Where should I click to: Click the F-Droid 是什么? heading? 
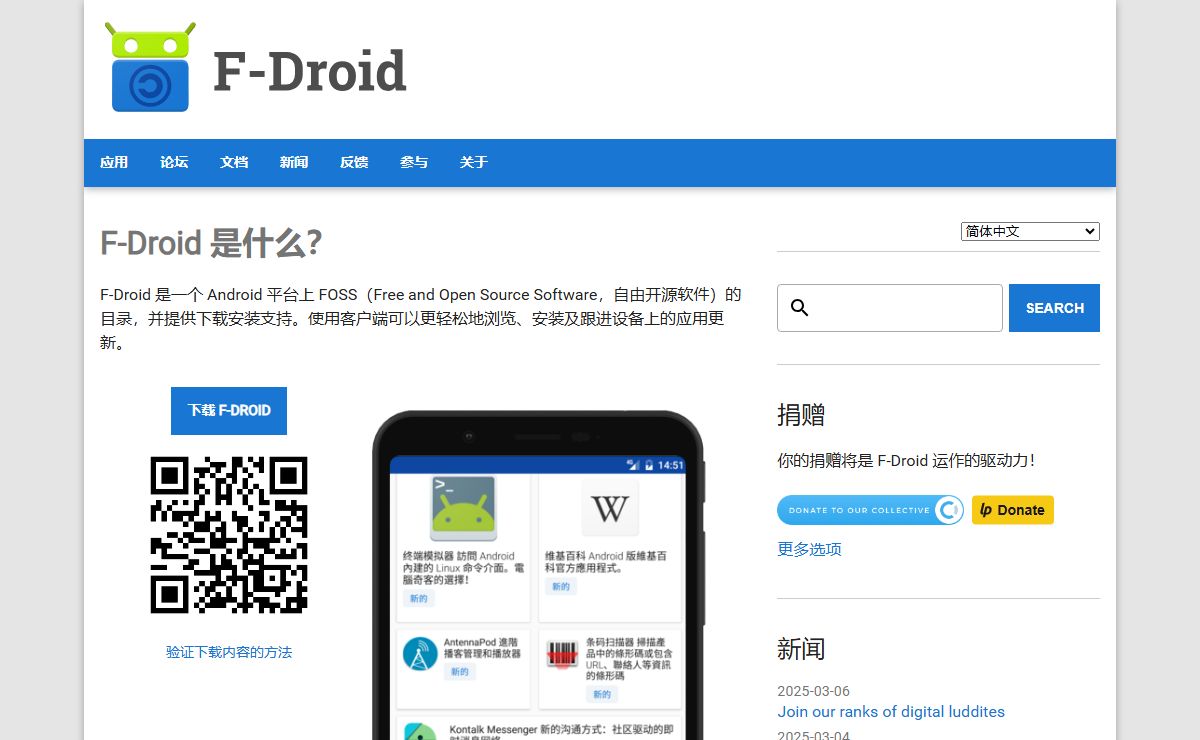[x=211, y=243]
